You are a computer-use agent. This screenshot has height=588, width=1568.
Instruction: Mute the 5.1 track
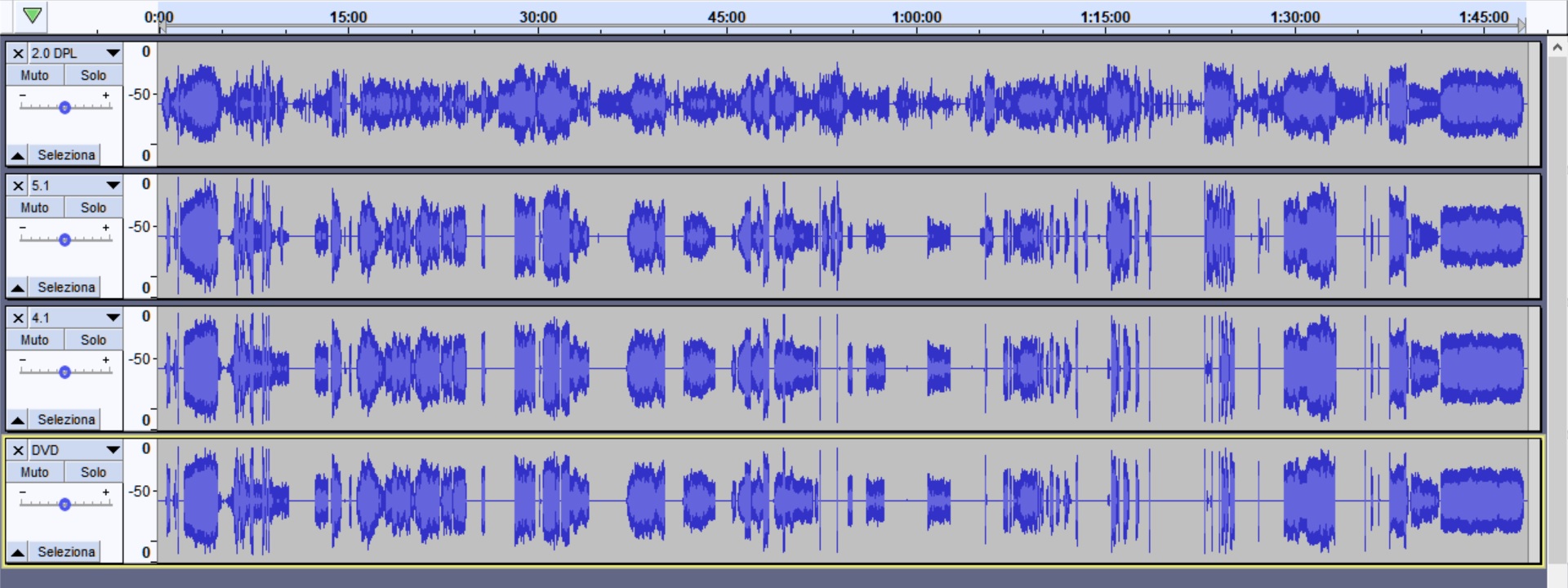34,207
